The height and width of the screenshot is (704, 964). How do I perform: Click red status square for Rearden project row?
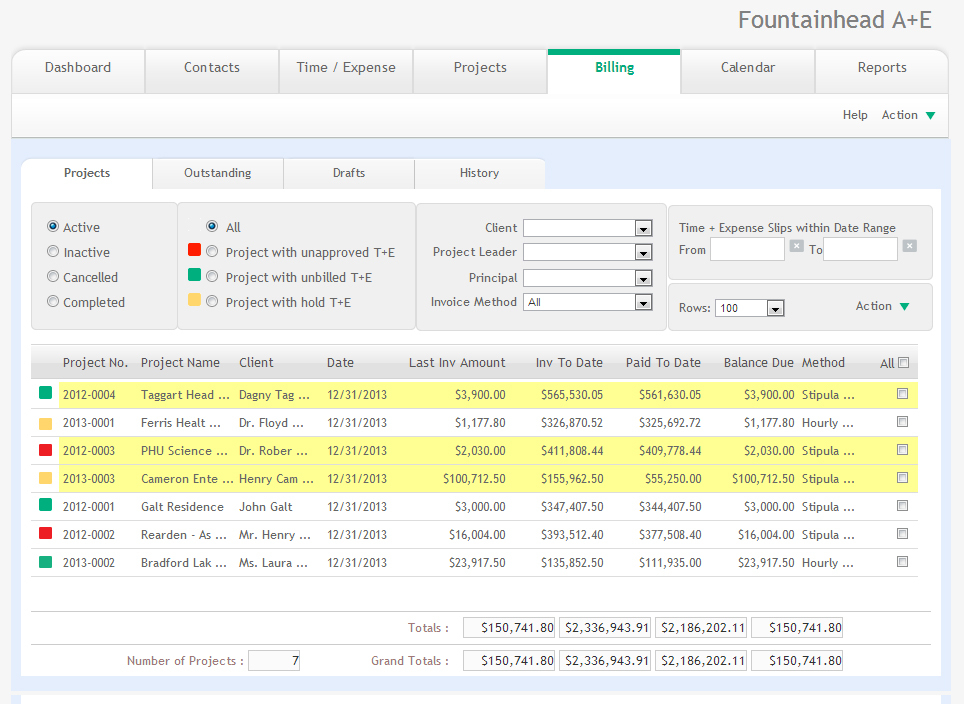pos(45,534)
